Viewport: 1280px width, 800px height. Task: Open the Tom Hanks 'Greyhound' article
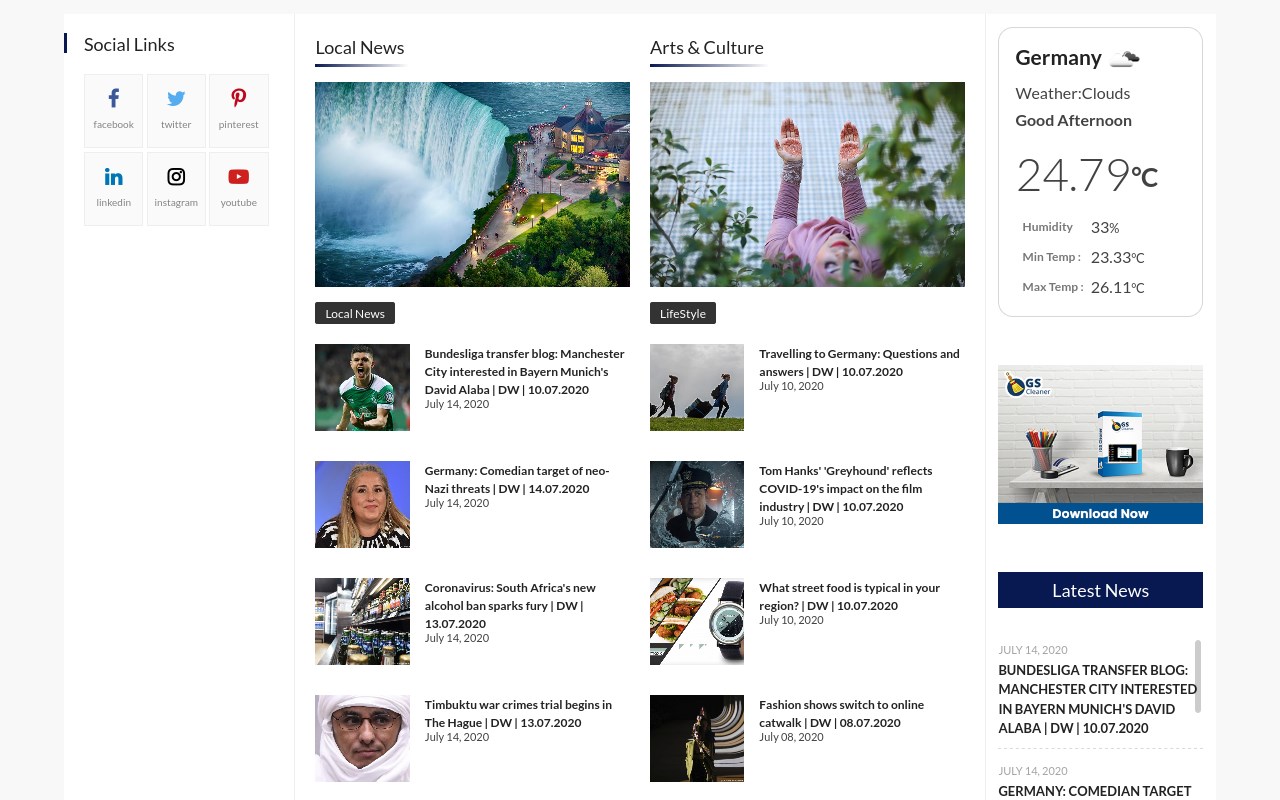846,488
